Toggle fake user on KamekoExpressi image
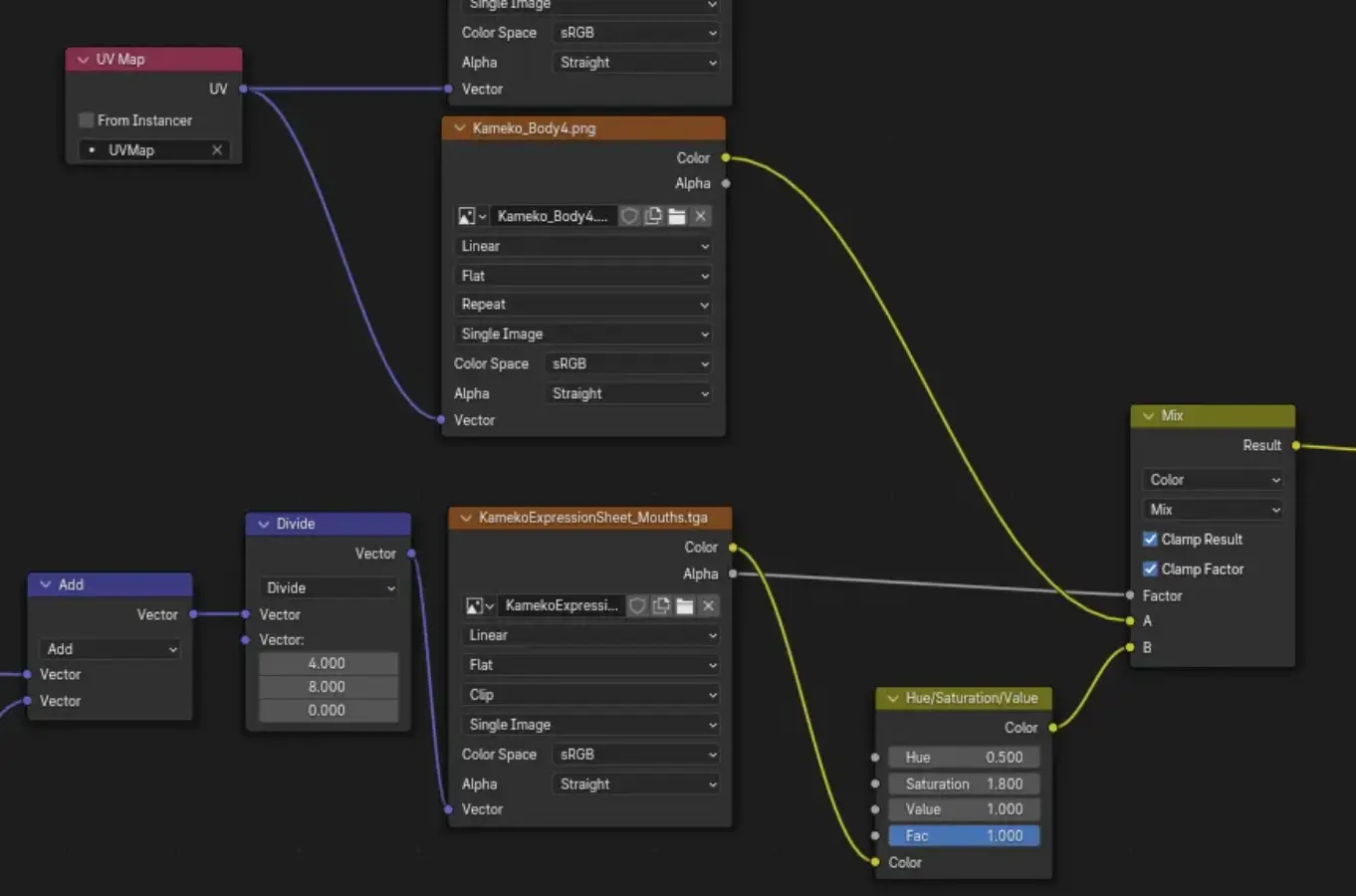The height and width of the screenshot is (896, 1356). click(637, 605)
